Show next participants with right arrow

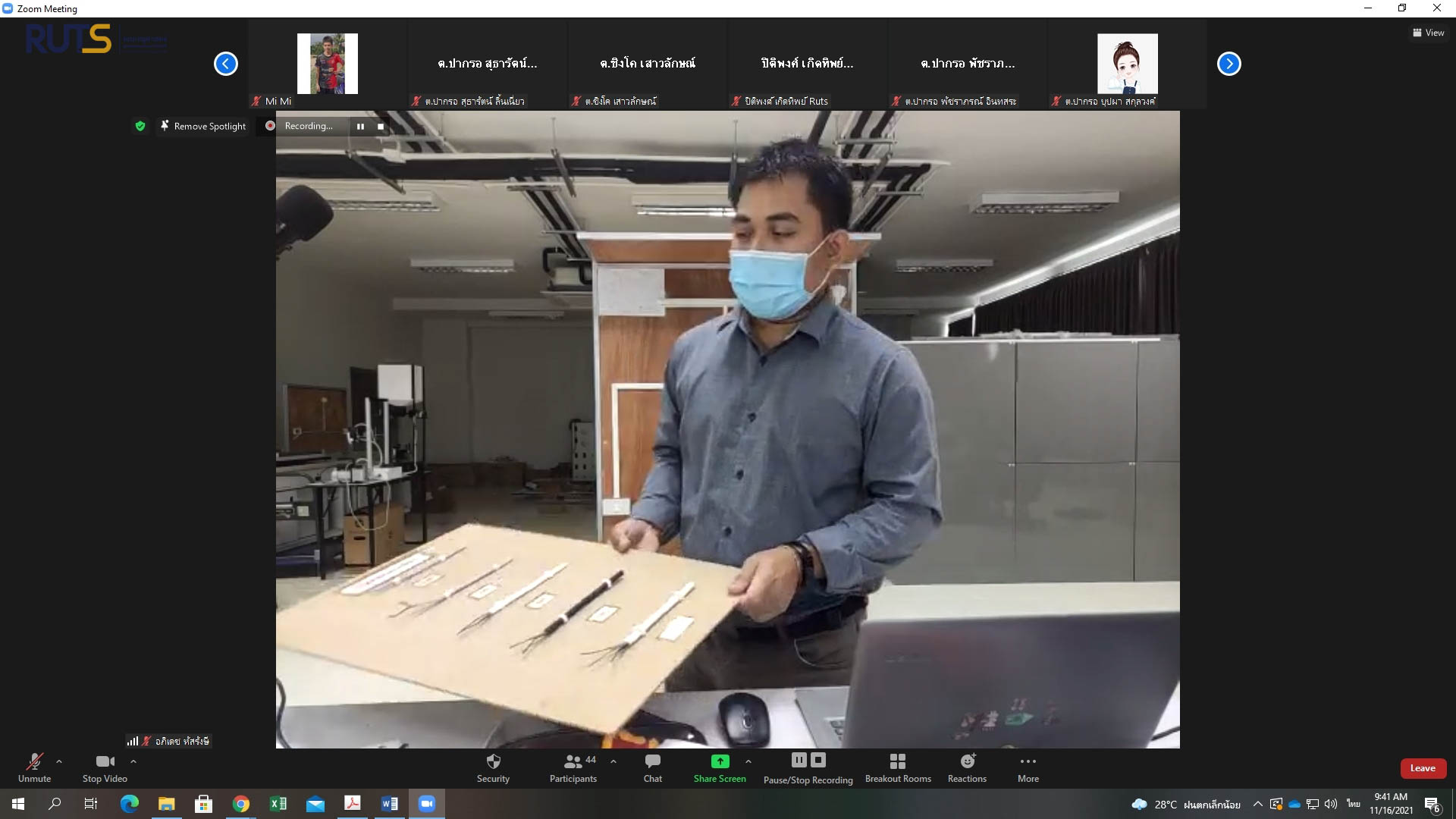click(x=1229, y=64)
